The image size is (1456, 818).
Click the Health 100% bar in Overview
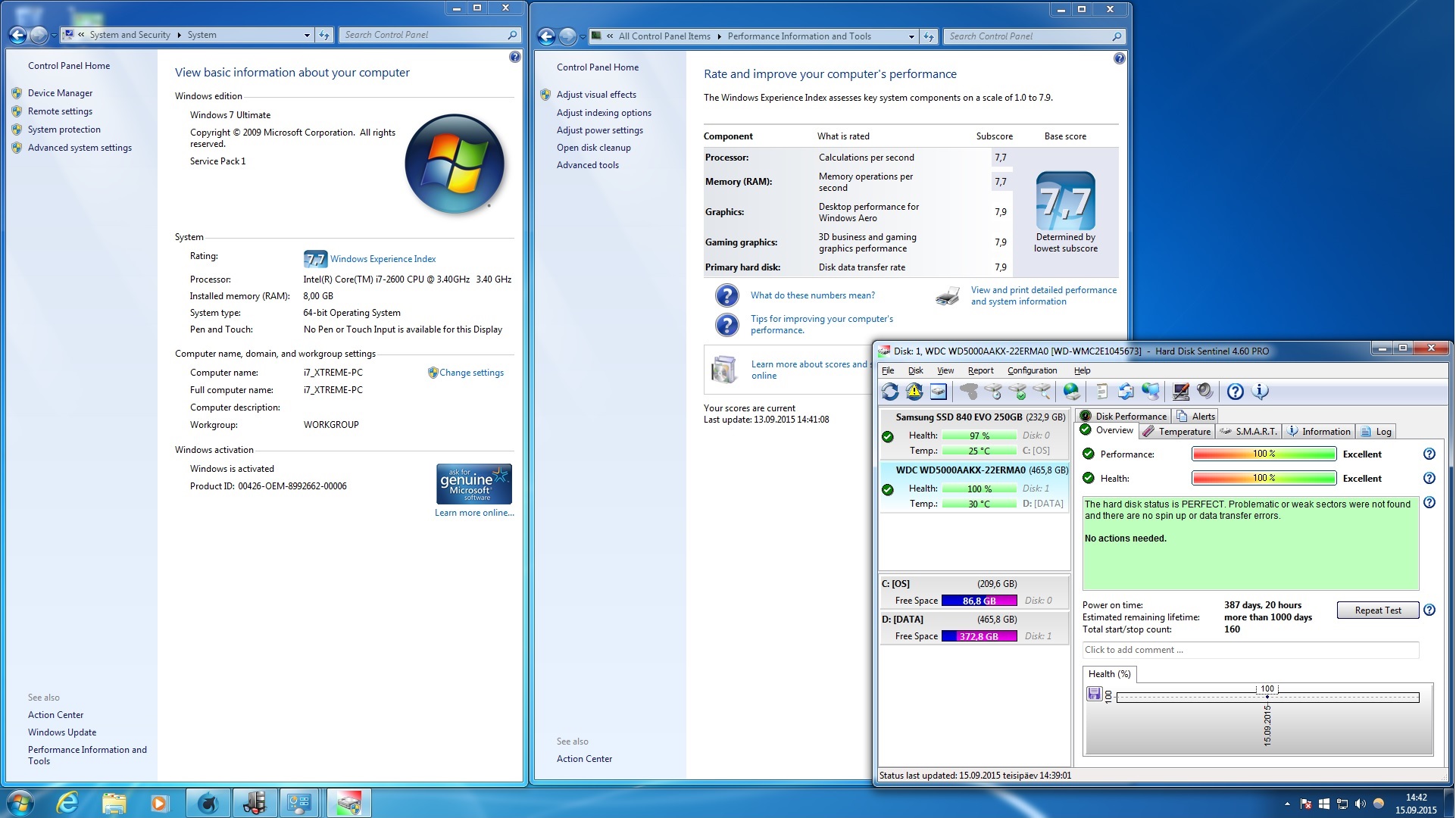tap(1264, 479)
